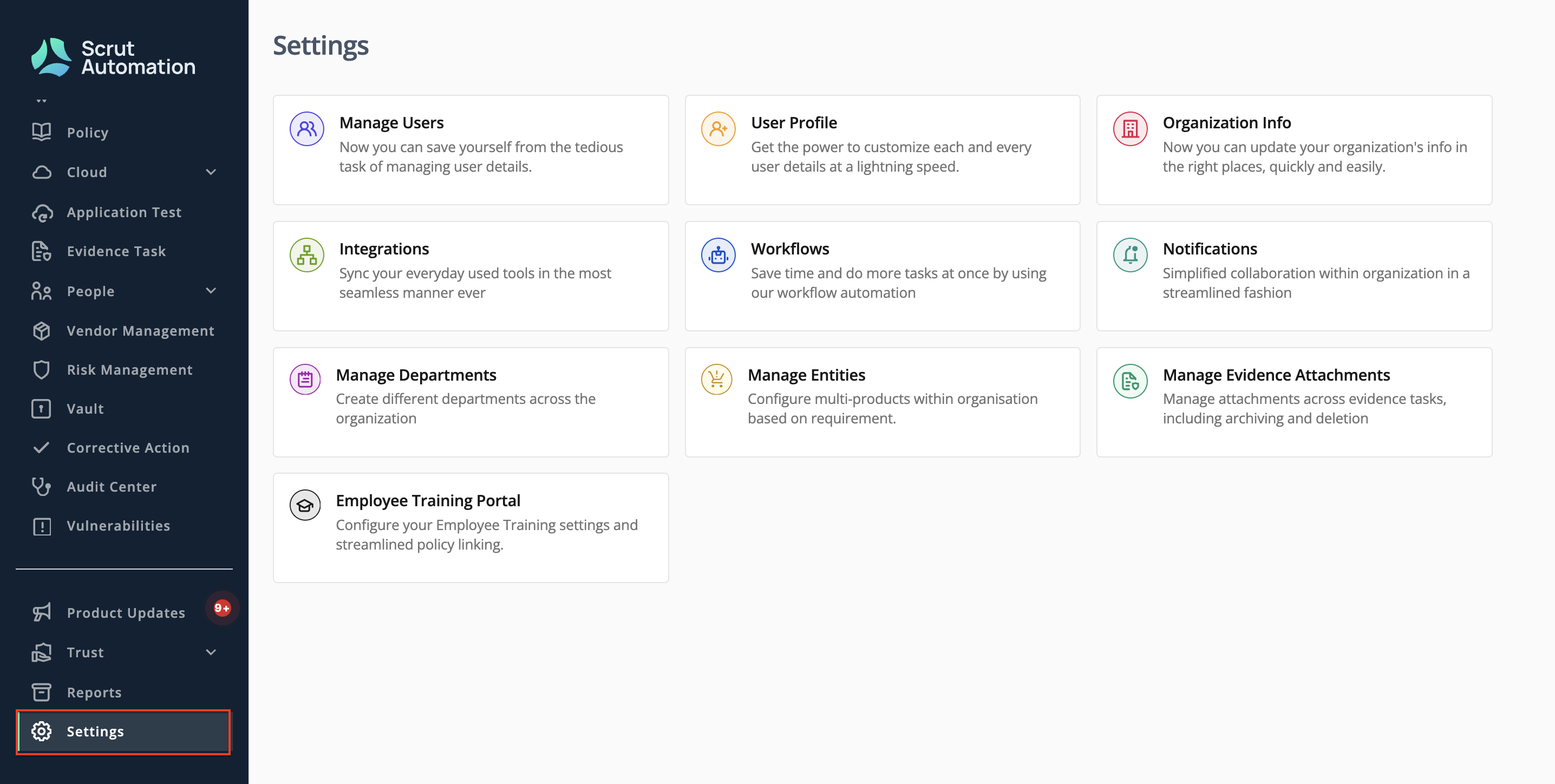Viewport: 1555px width, 784px height.
Task: Click the Vendor Management box icon
Action: pyautogui.click(x=42, y=331)
